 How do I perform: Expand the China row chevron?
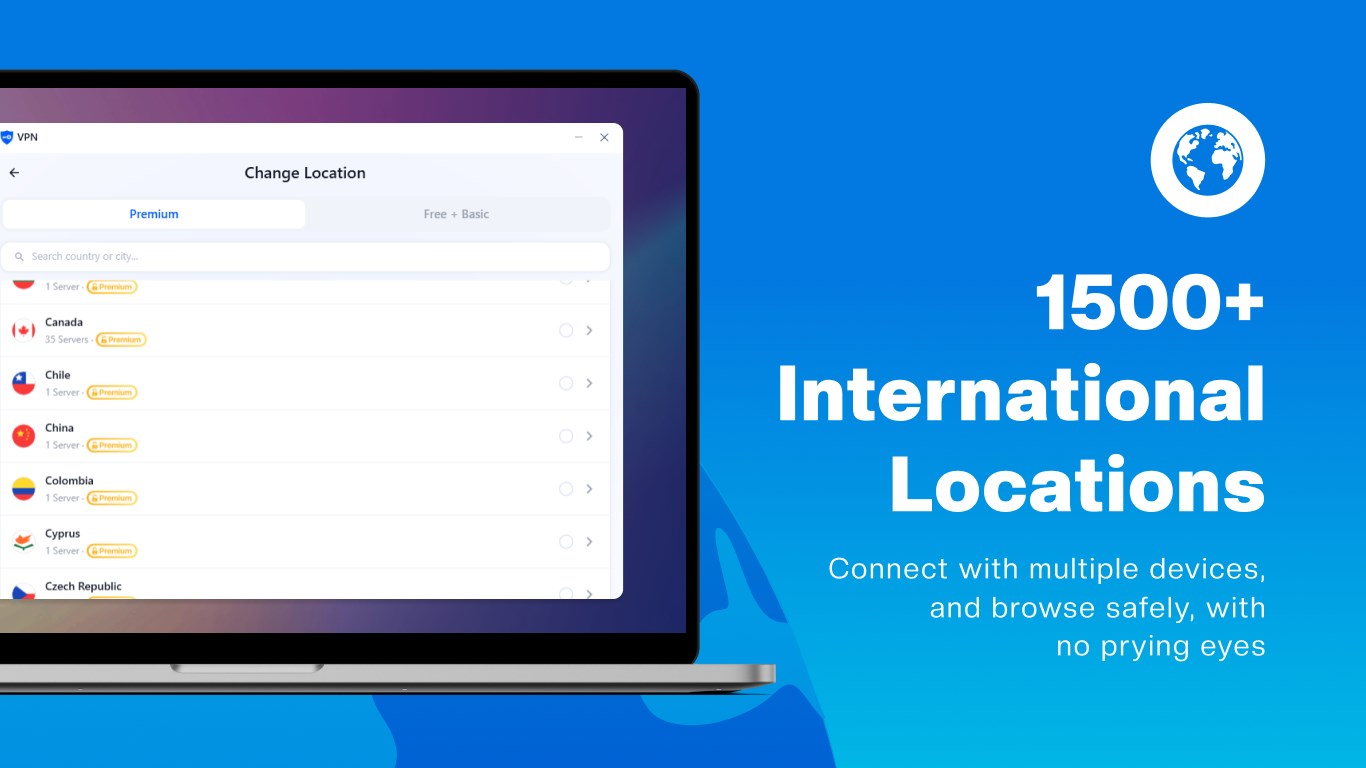590,436
